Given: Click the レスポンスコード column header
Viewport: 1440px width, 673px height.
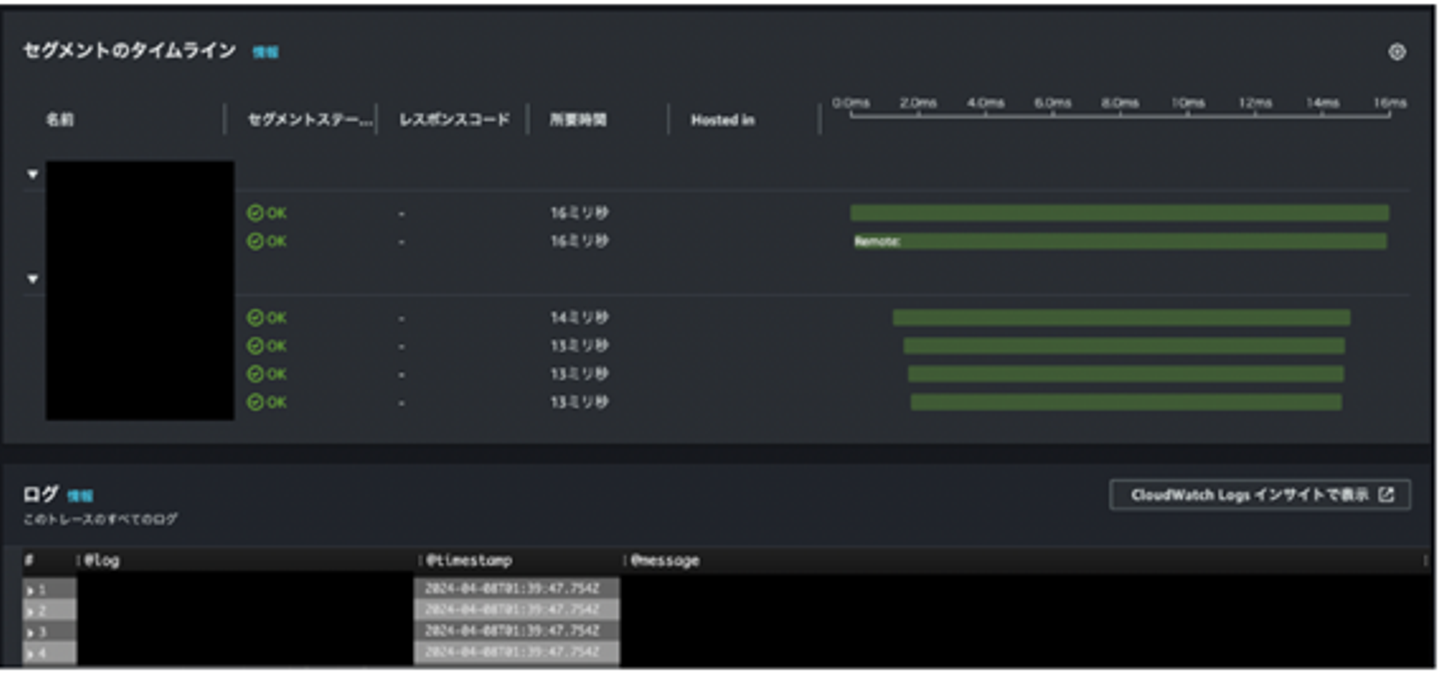Looking at the screenshot, I should point(454,119).
